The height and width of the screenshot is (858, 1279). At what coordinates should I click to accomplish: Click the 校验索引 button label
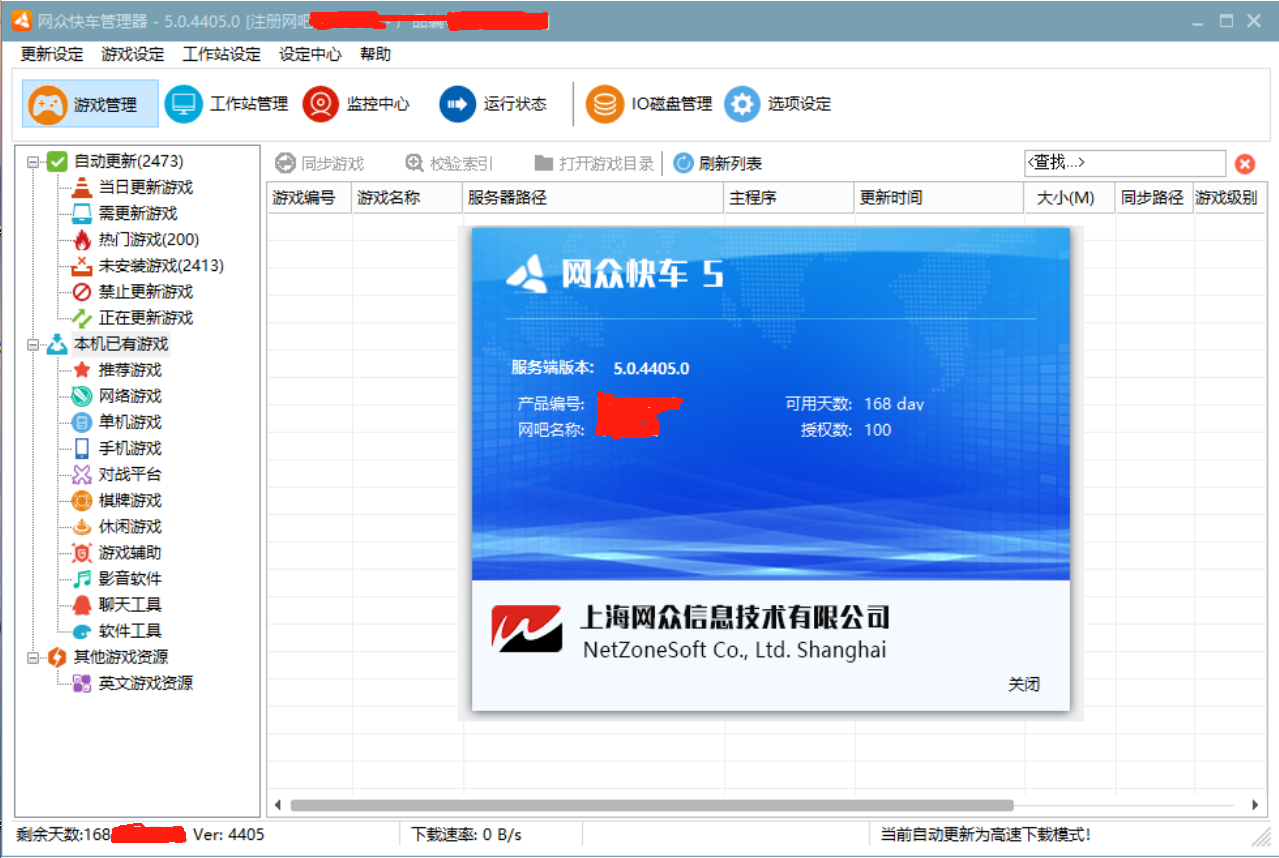(x=461, y=164)
